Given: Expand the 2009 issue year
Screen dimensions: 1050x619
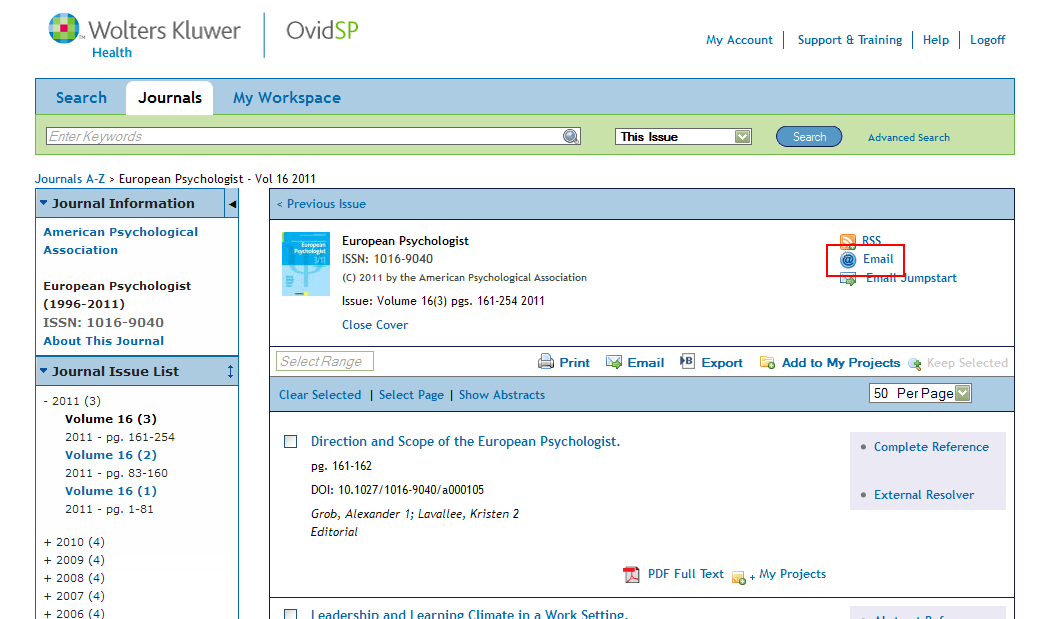Looking at the screenshot, I should pos(47,560).
